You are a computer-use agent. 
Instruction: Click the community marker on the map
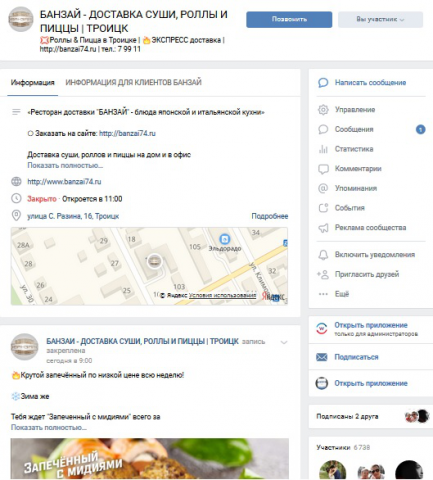[154, 261]
